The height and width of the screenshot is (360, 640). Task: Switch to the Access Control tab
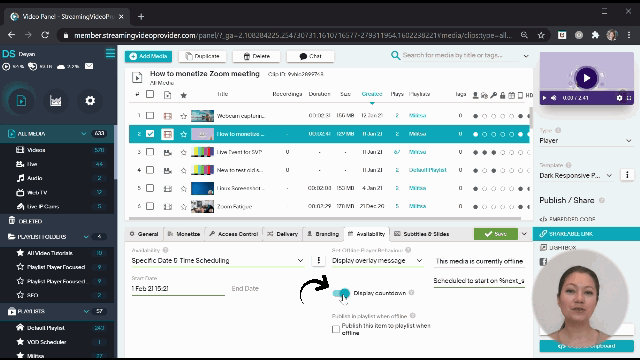click(234, 234)
